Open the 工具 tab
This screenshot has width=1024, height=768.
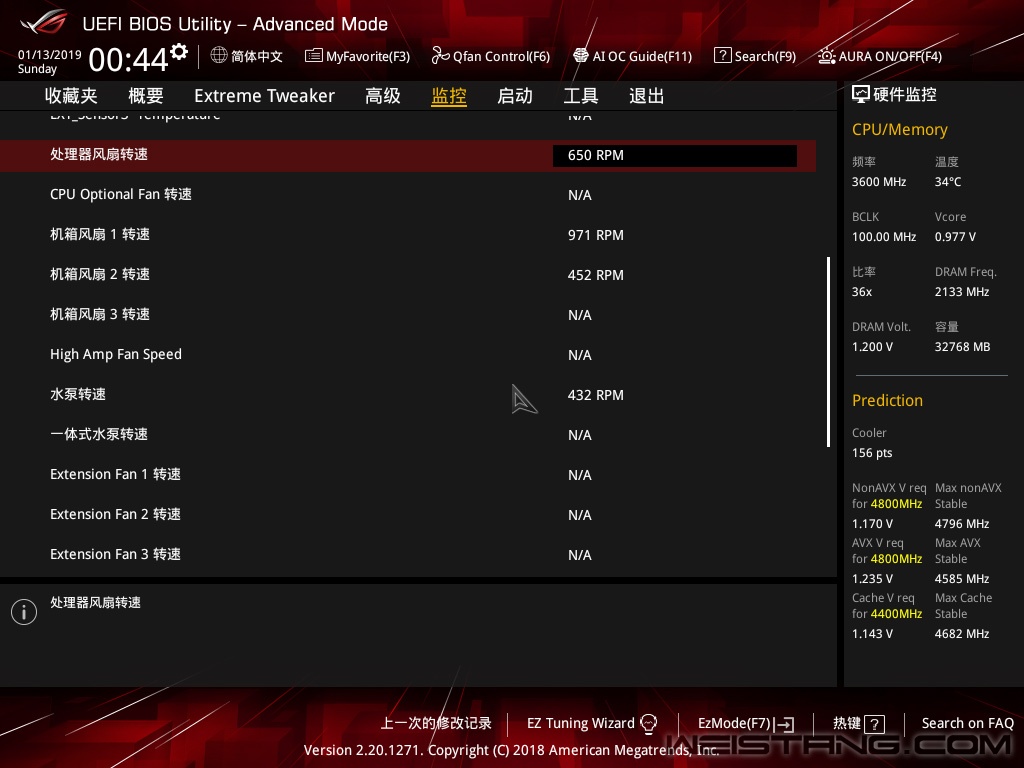coord(581,96)
